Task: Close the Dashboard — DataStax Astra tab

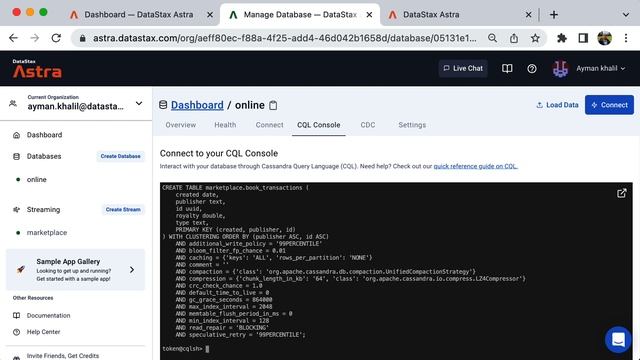Action: coord(210,15)
